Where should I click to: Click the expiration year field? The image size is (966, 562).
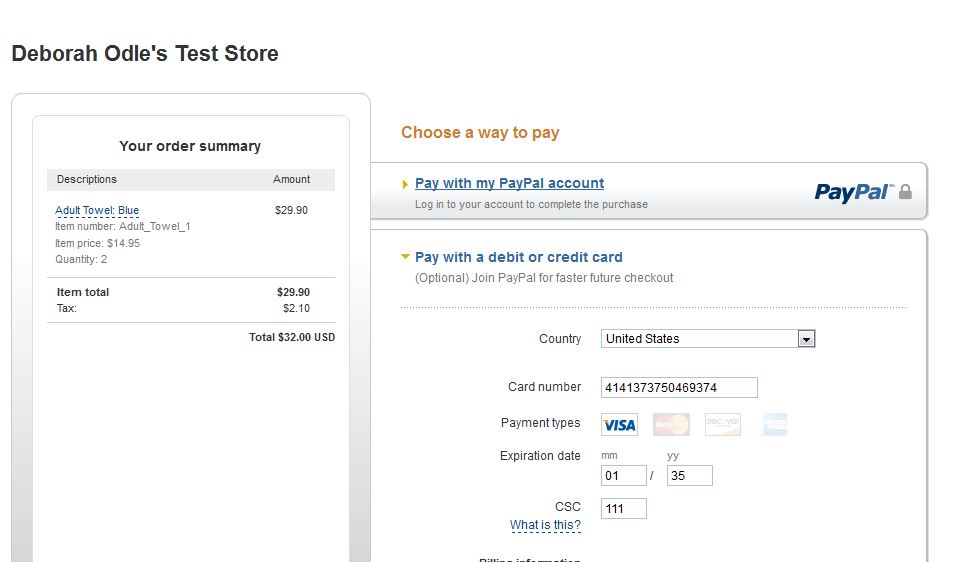689,476
